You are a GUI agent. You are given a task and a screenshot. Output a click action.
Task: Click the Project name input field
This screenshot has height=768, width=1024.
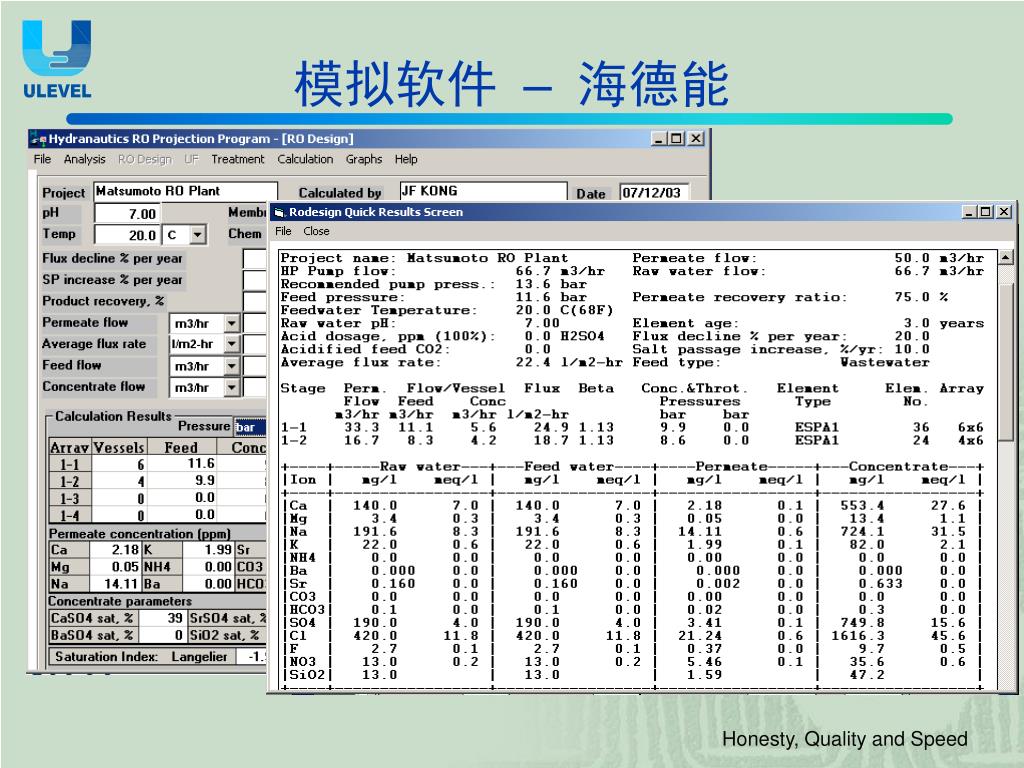tap(185, 191)
